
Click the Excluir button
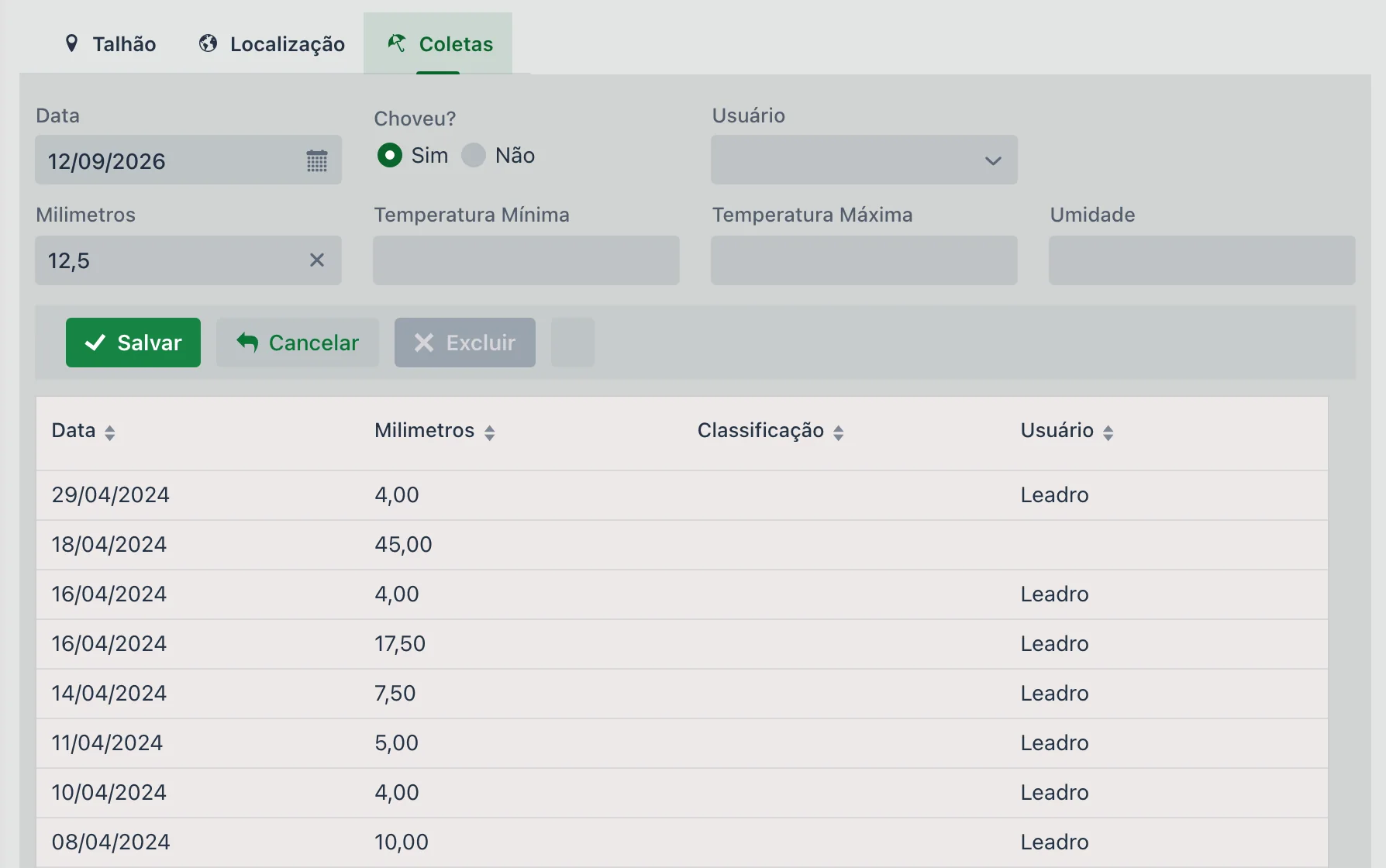pyautogui.click(x=465, y=343)
